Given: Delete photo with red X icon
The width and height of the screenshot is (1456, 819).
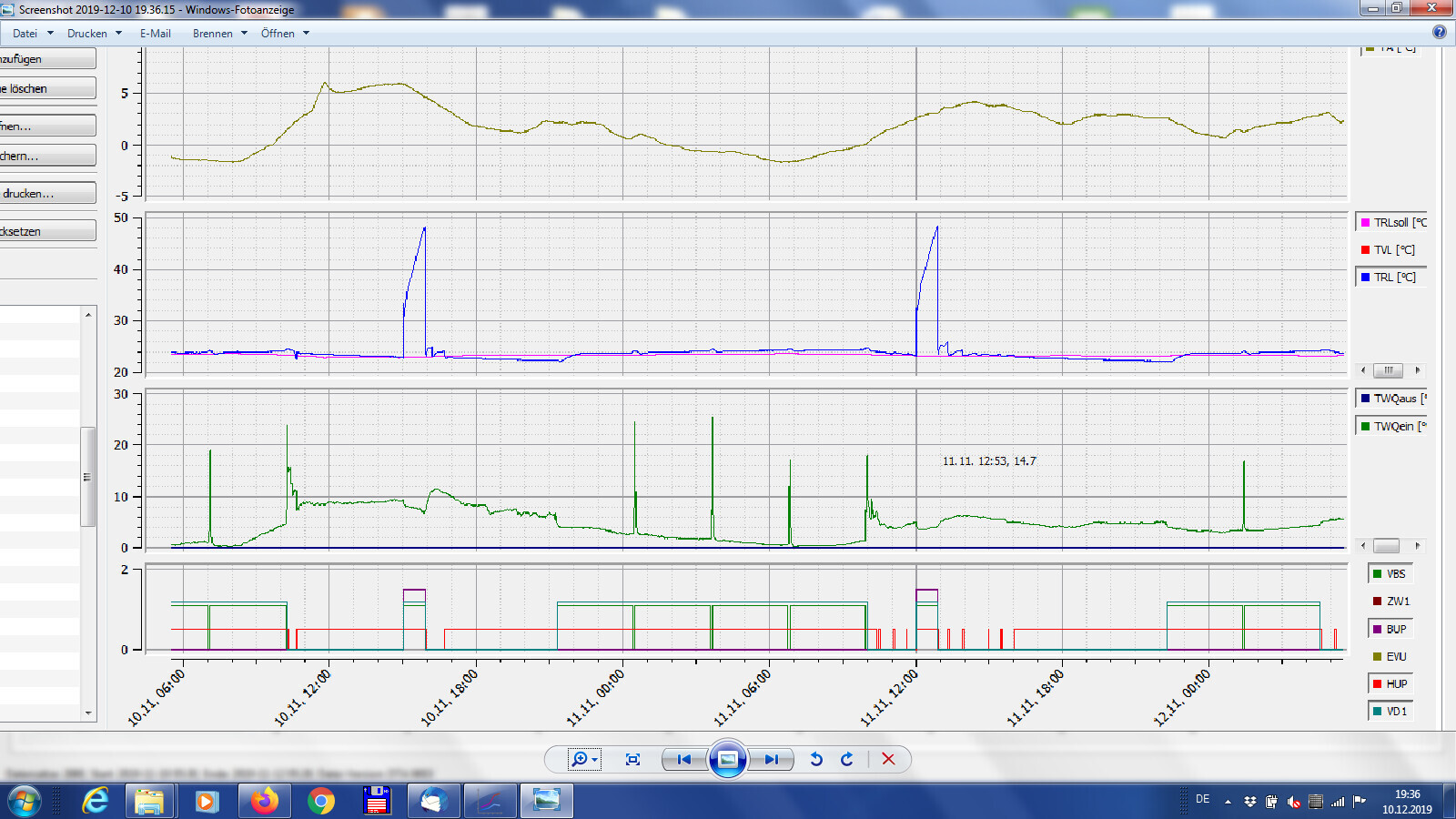Looking at the screenshot, I should click(888, 759).
